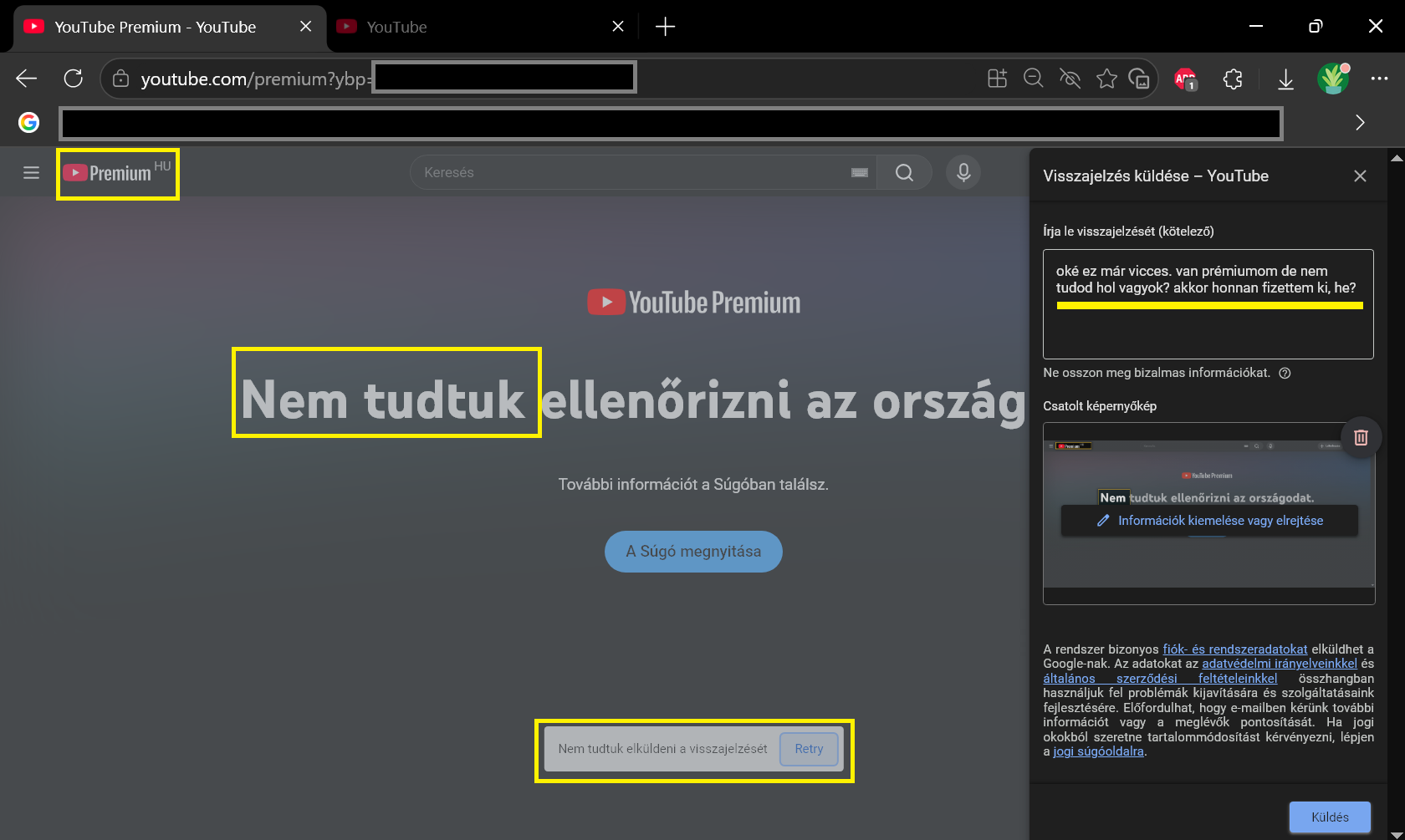Click the A Súgó megnyitása button
Viewport: 1405px width, 840px height.
(693, 552)
